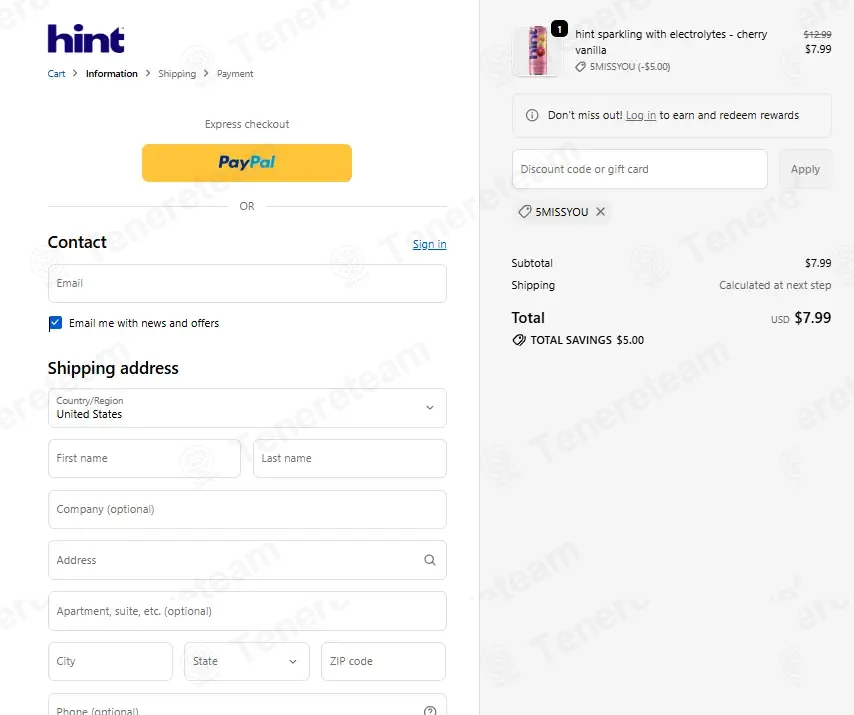Click the cherry vanilla product thumbnail

[x=536, y=51]
